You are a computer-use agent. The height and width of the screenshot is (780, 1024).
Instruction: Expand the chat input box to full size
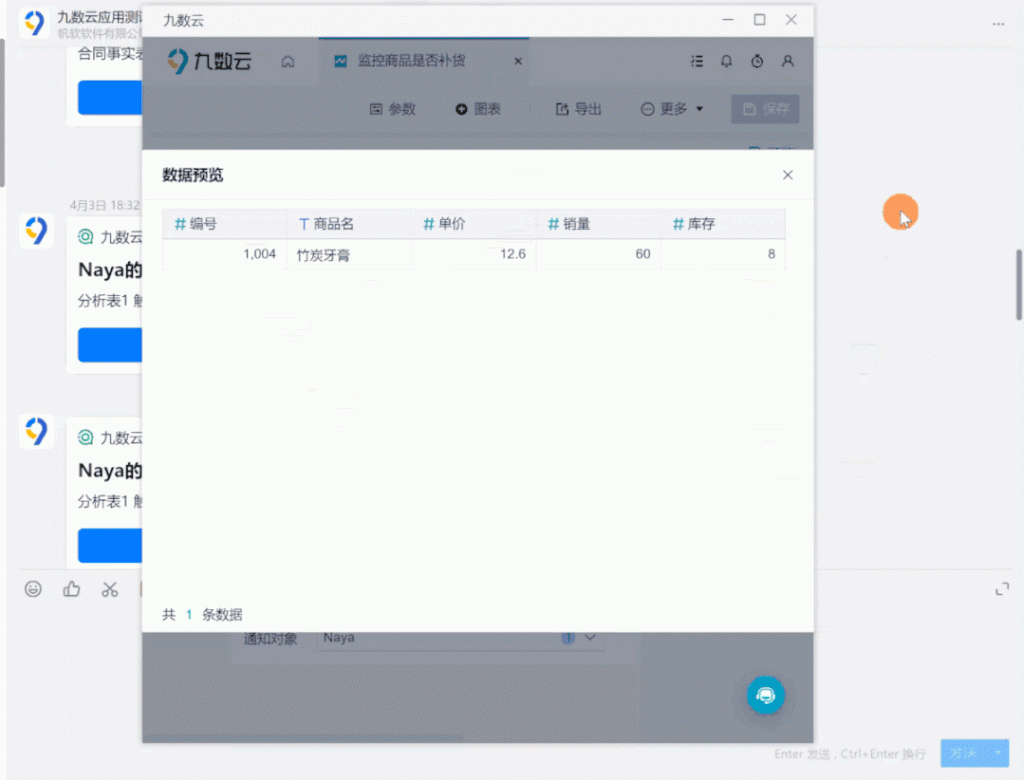[x=1002, y=589]
